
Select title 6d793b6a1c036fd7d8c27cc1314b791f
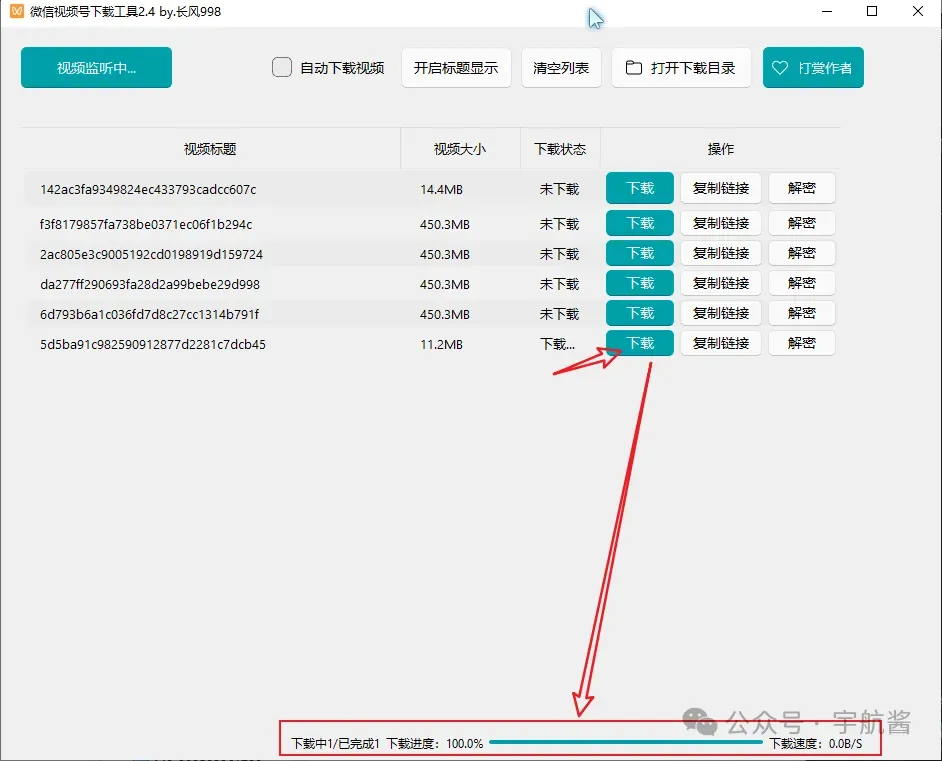click(150, 315)
